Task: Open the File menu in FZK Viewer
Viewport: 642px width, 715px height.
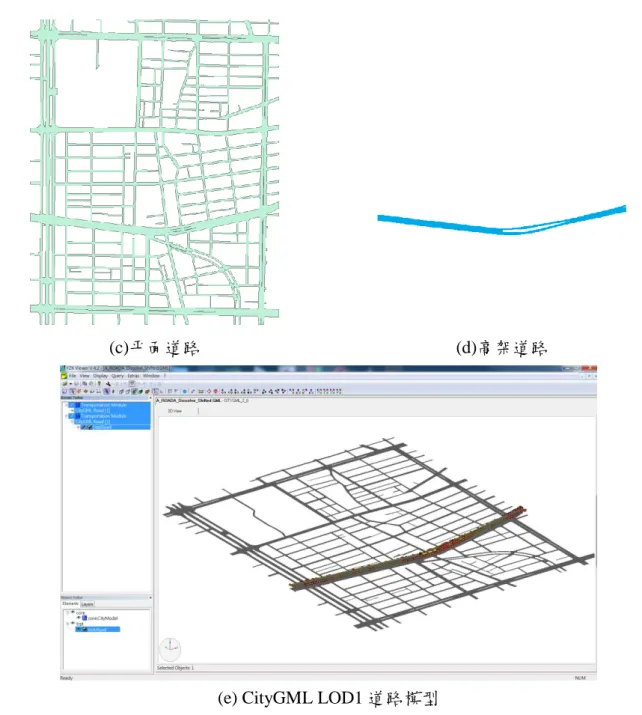Action: coord(72,376)
